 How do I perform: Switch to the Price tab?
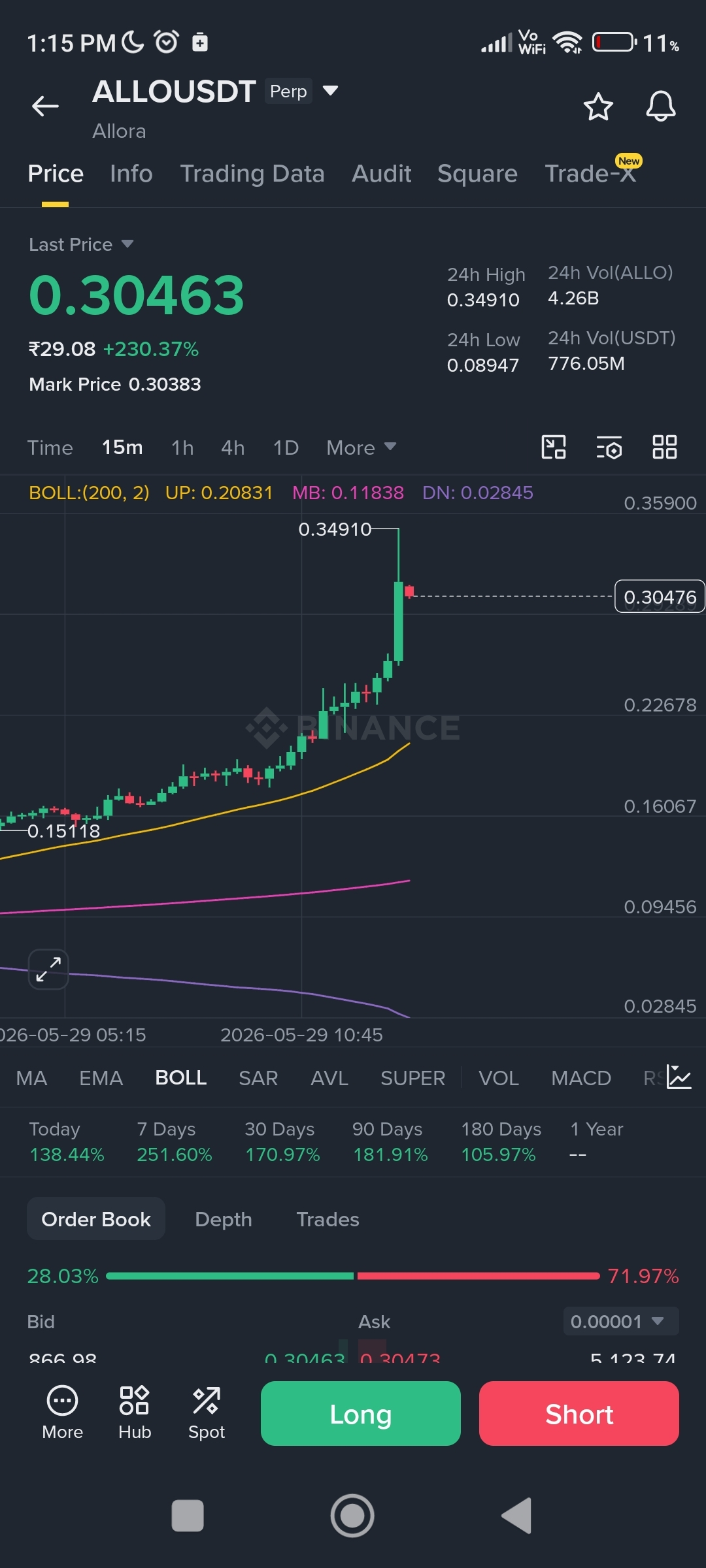pyautogui.click(x=56, y=174)
